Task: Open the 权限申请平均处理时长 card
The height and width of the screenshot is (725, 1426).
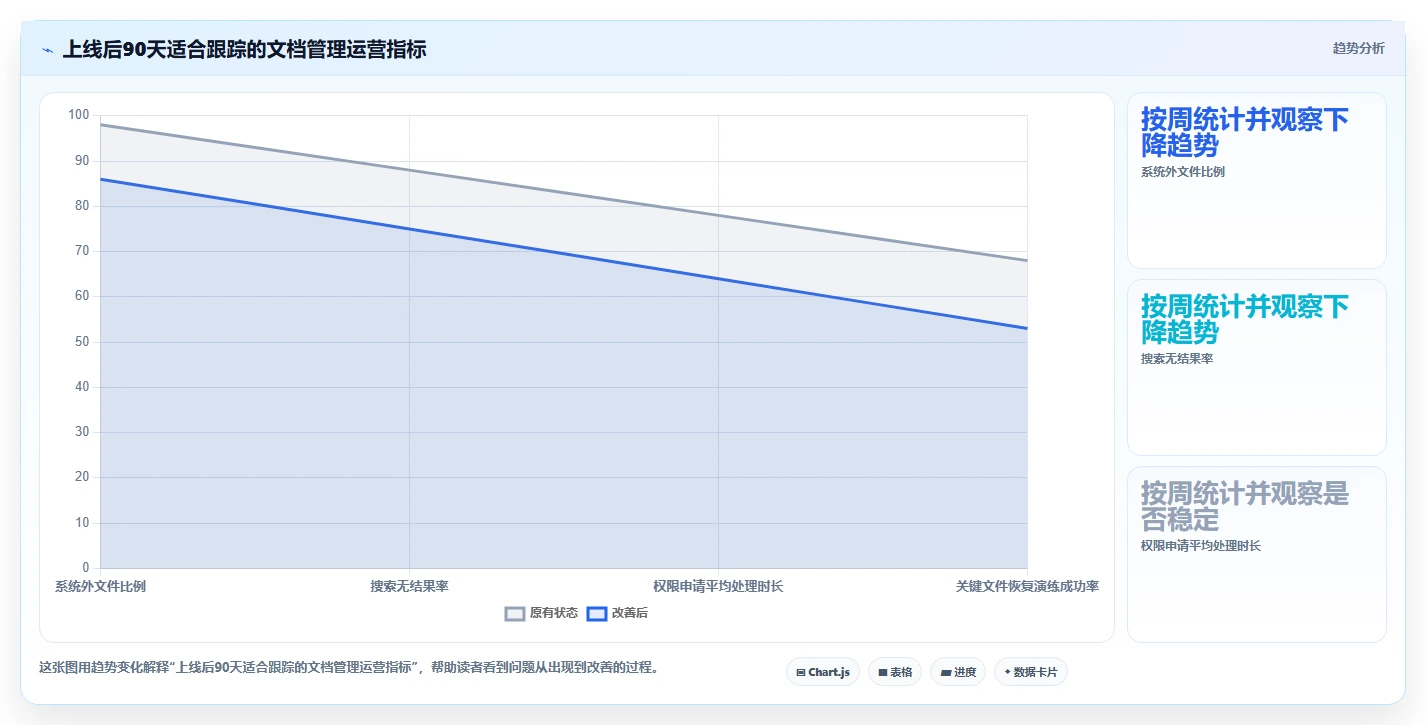Action: click(1257, 555)
